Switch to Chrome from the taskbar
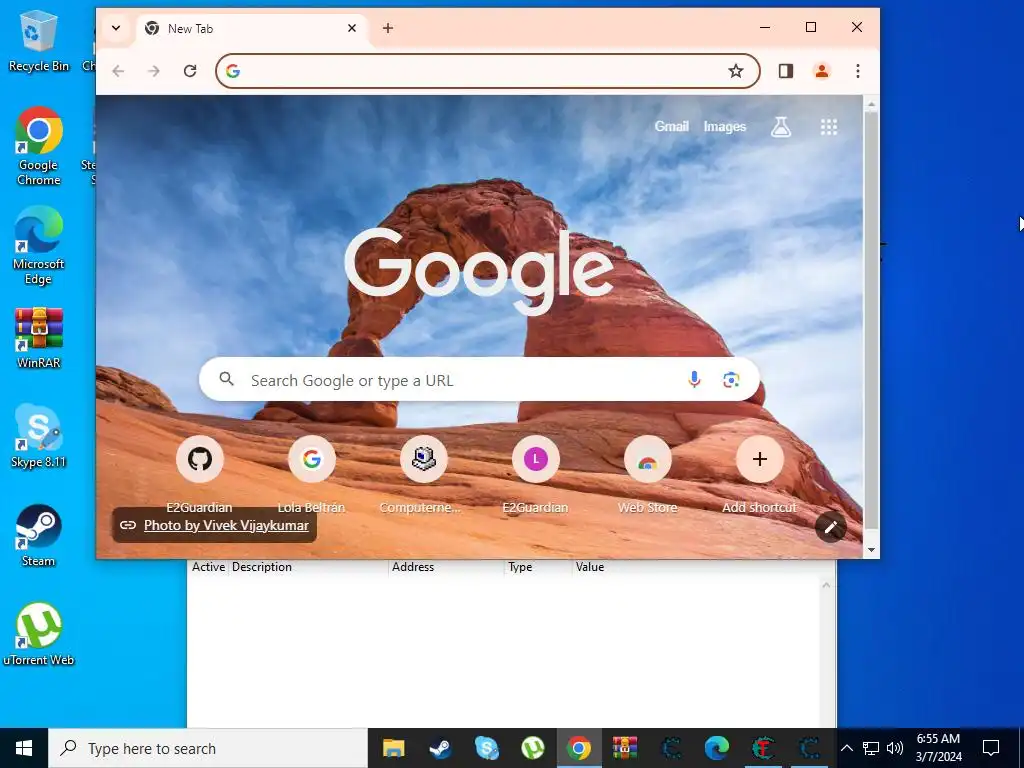The width and height of the screenshot is (1024, 768). point(579,748)
